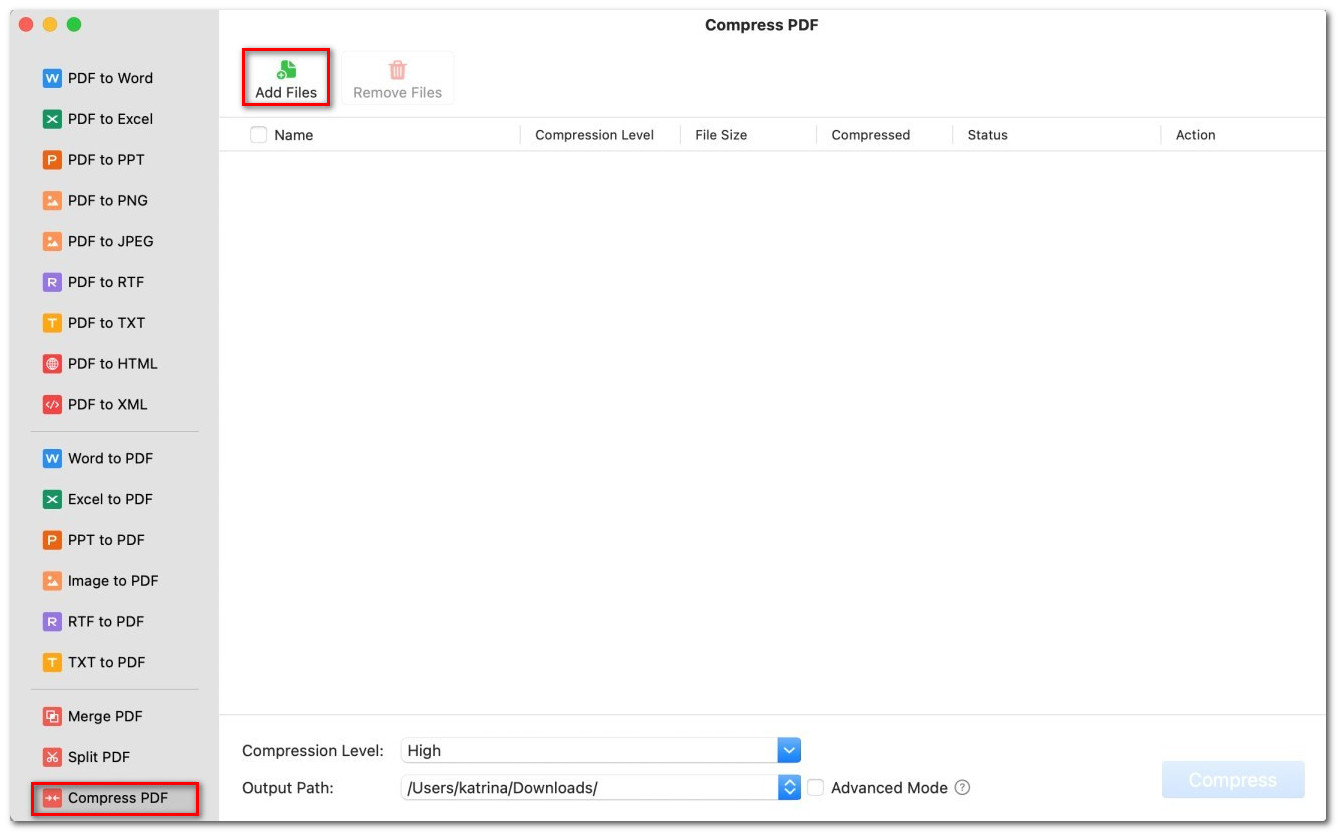The width and height of the screenshot is (1337, 832).
Task: Close the window with the red button
Action: coord(26,24)
